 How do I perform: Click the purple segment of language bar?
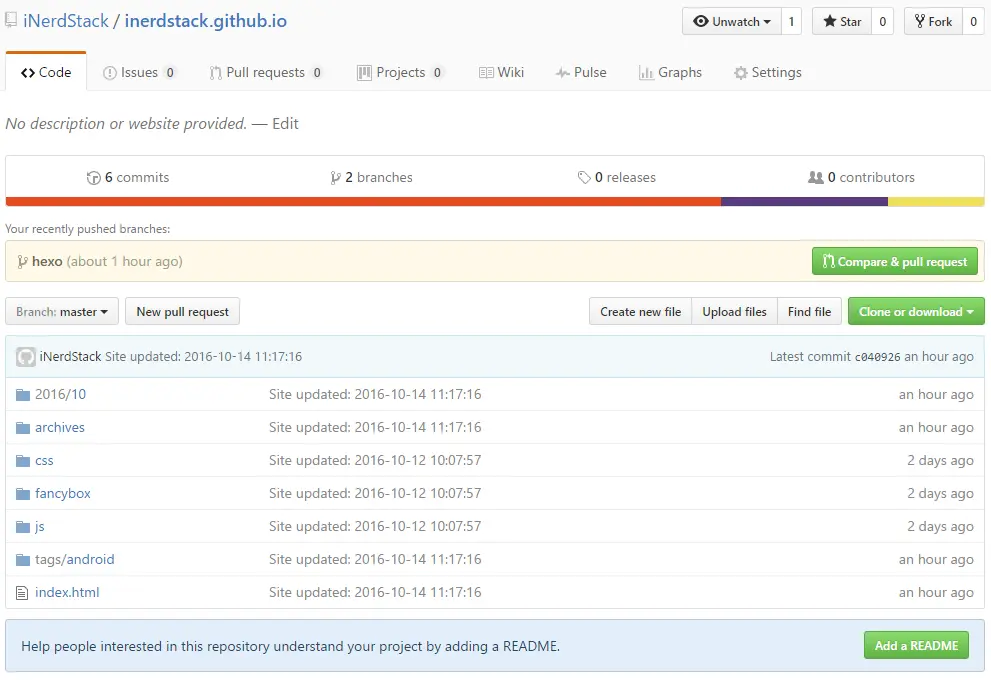[805, 202]
